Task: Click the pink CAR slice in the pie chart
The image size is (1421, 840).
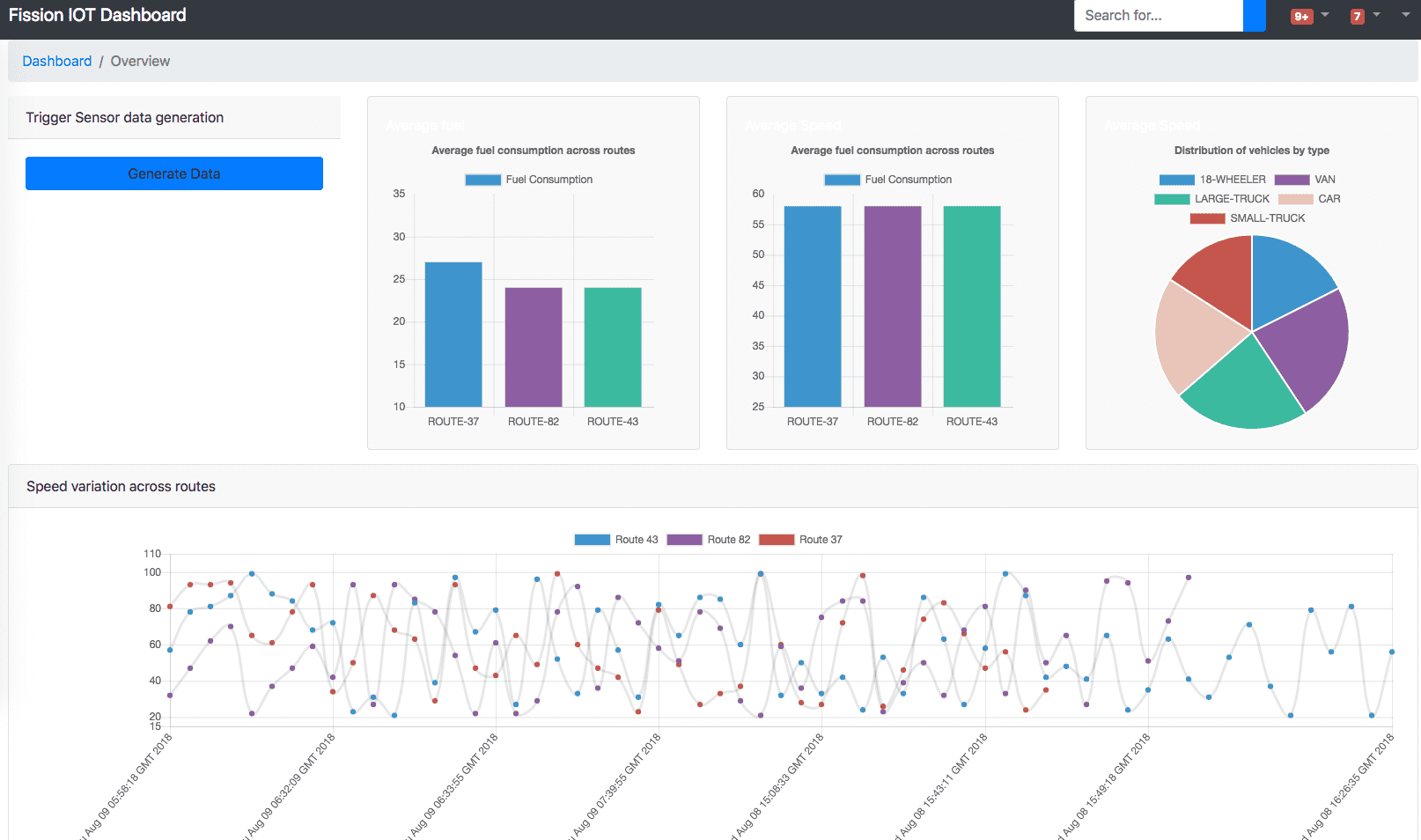Action: tap(1193, 335)
